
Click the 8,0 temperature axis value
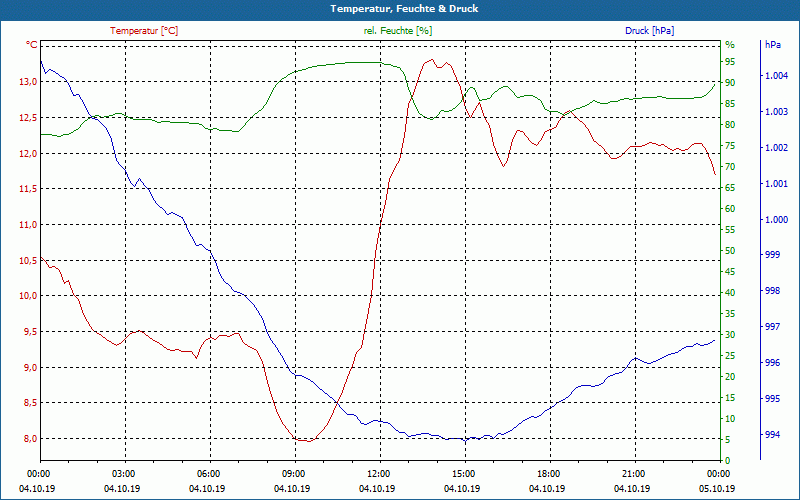pyautogui.click(x=31, y=439)
